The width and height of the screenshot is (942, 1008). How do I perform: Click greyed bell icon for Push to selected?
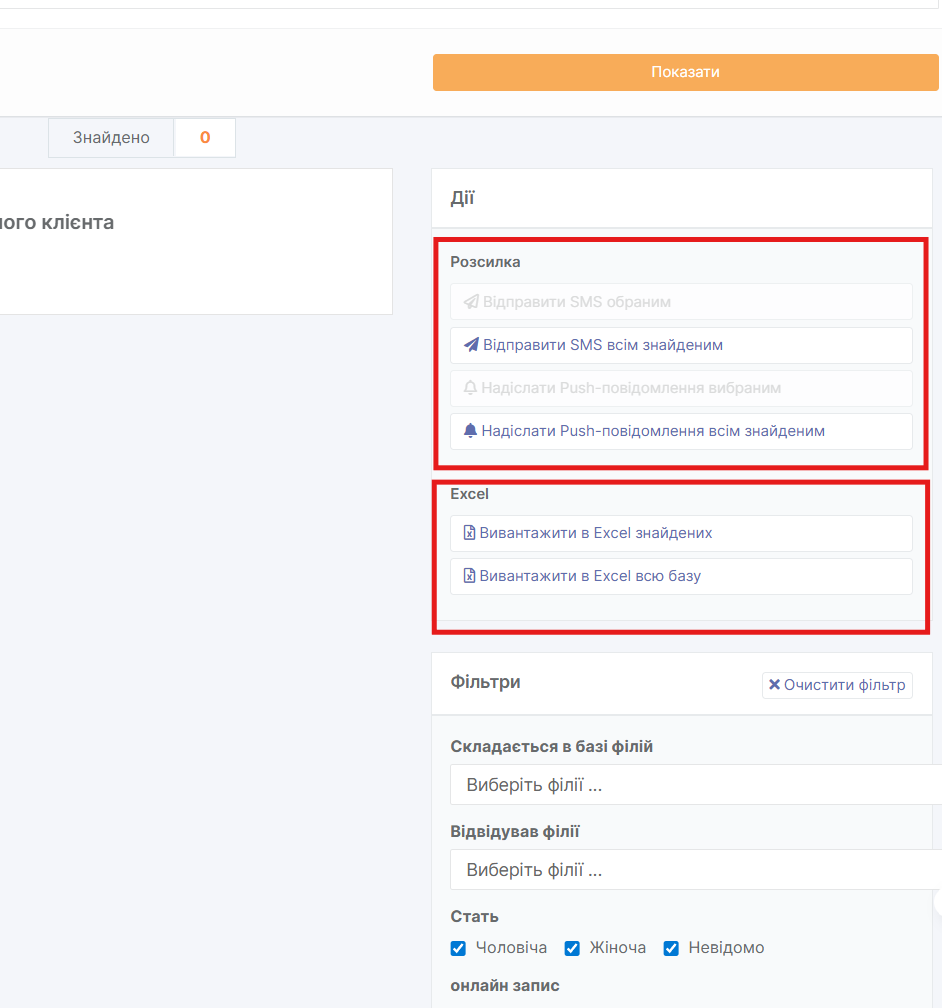[x=470, y=388]
